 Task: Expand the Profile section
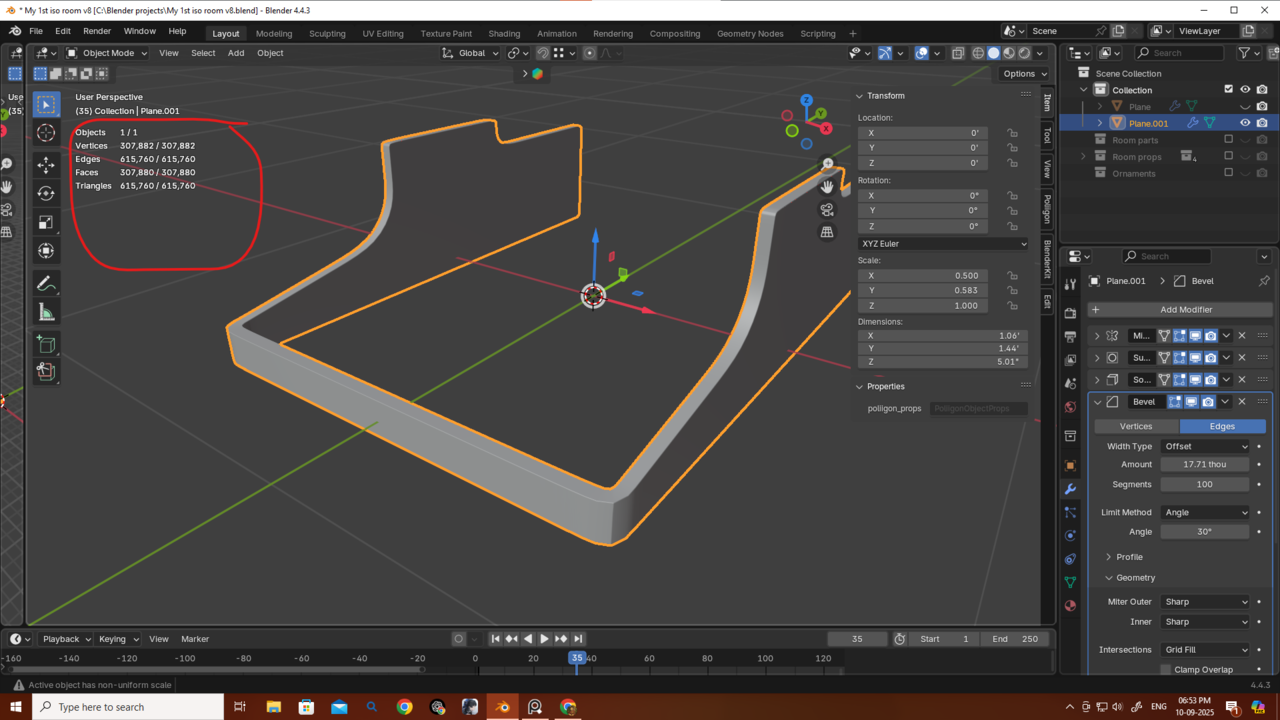pyautogui.click(x=1129, y=557)
